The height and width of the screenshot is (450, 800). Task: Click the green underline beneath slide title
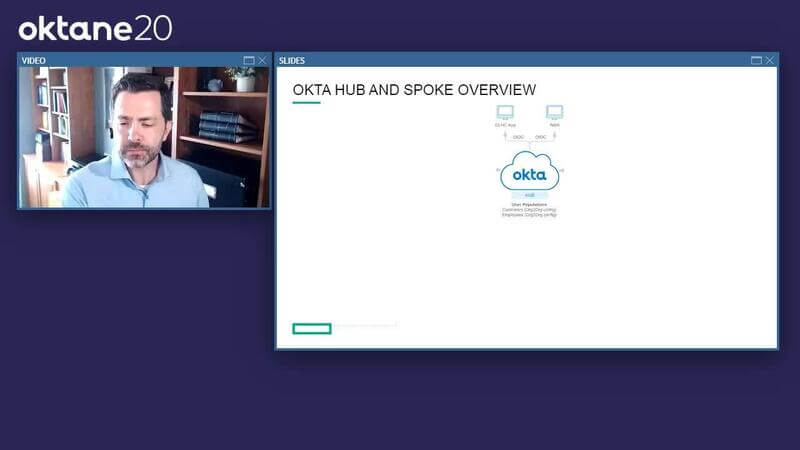306,102
